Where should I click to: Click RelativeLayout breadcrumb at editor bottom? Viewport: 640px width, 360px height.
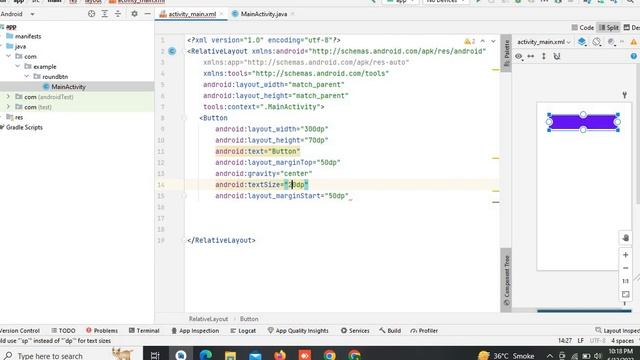coord(208,319)
